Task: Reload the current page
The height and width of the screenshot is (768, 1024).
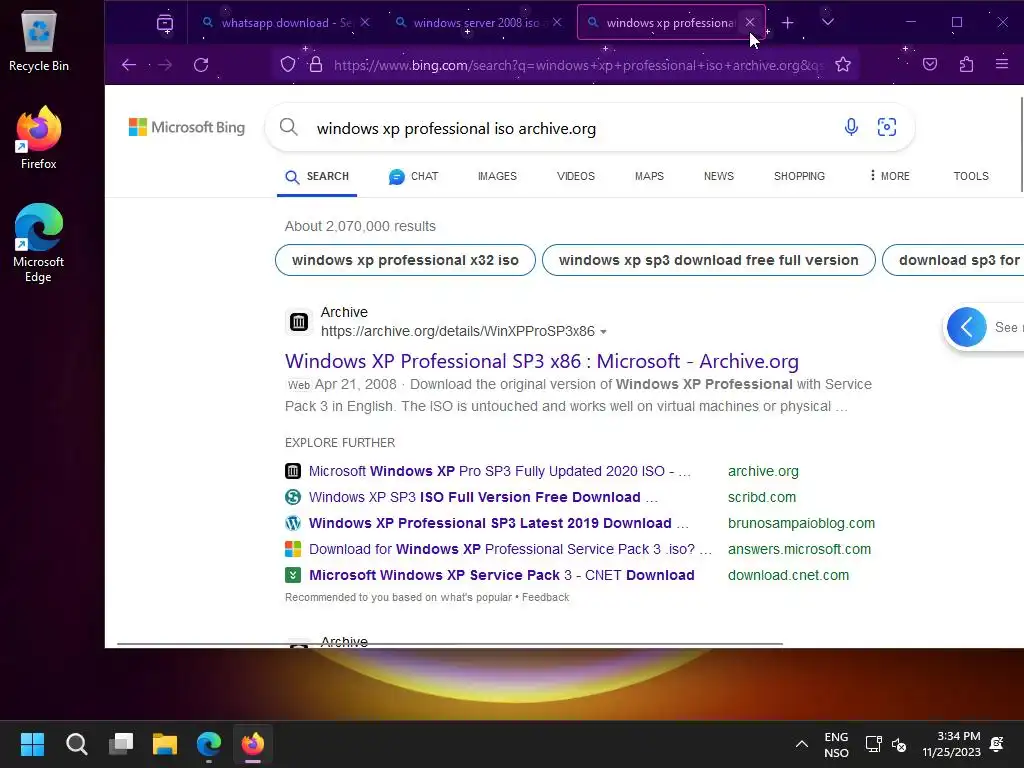Action: (201, 65)
